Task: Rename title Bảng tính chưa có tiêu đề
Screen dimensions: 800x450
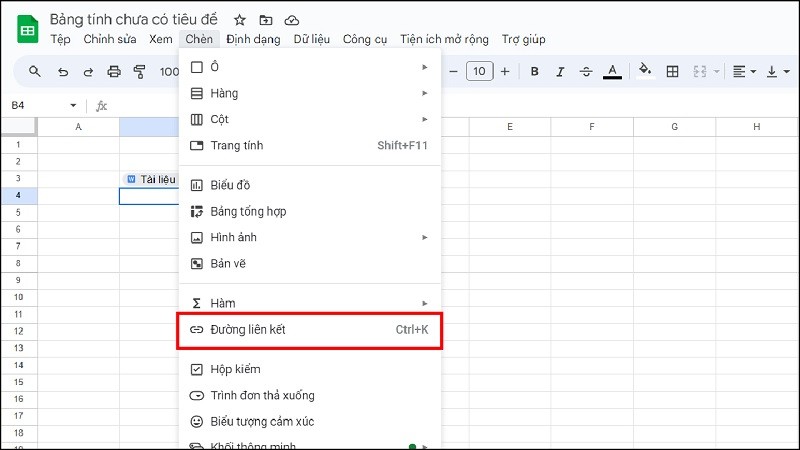Action: tap(133, 19)
